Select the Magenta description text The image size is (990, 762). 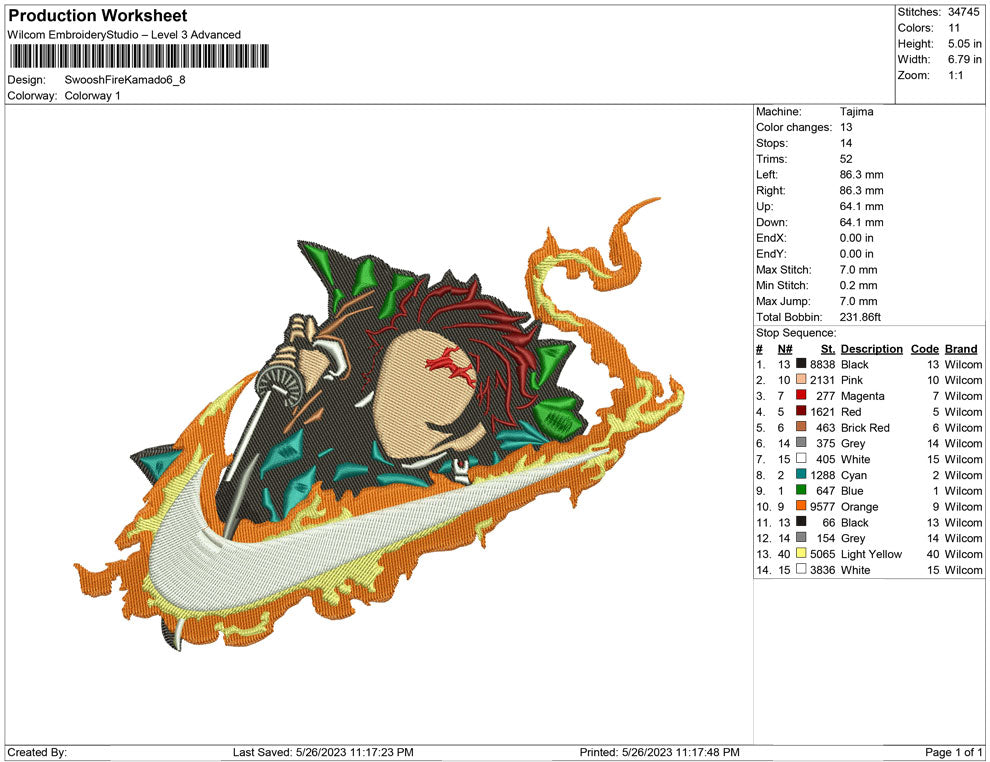[x=862, y=396]
